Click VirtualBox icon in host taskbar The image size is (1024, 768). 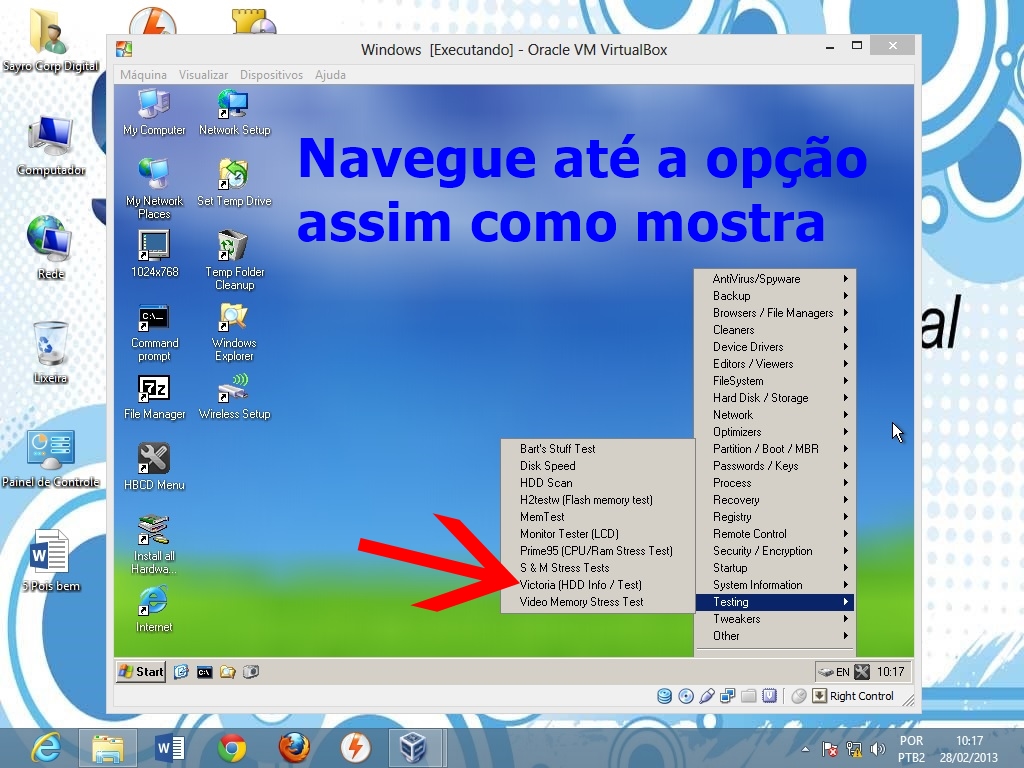pos(413,748)
